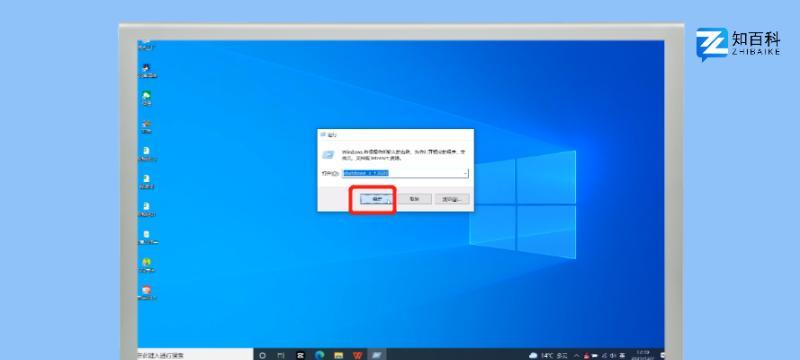This screenshot has height=360, width=800.
Task: Click the Open command input field
Action: 405,173
